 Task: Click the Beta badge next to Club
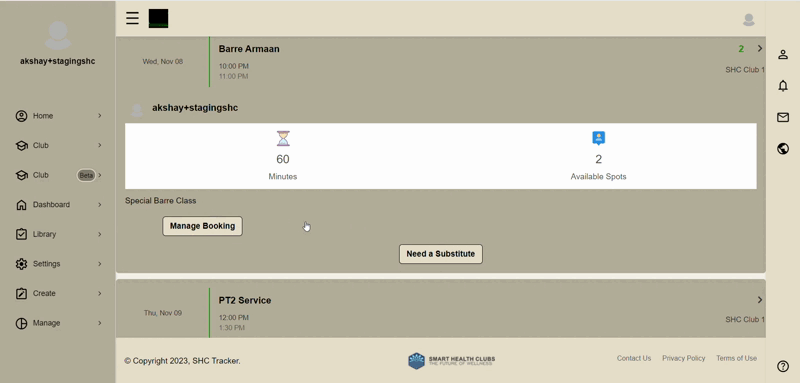click(86, 175)
